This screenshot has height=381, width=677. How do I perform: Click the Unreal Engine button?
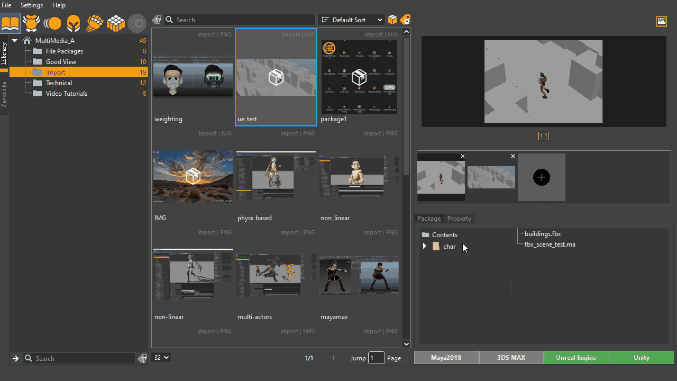coord(576,358)
